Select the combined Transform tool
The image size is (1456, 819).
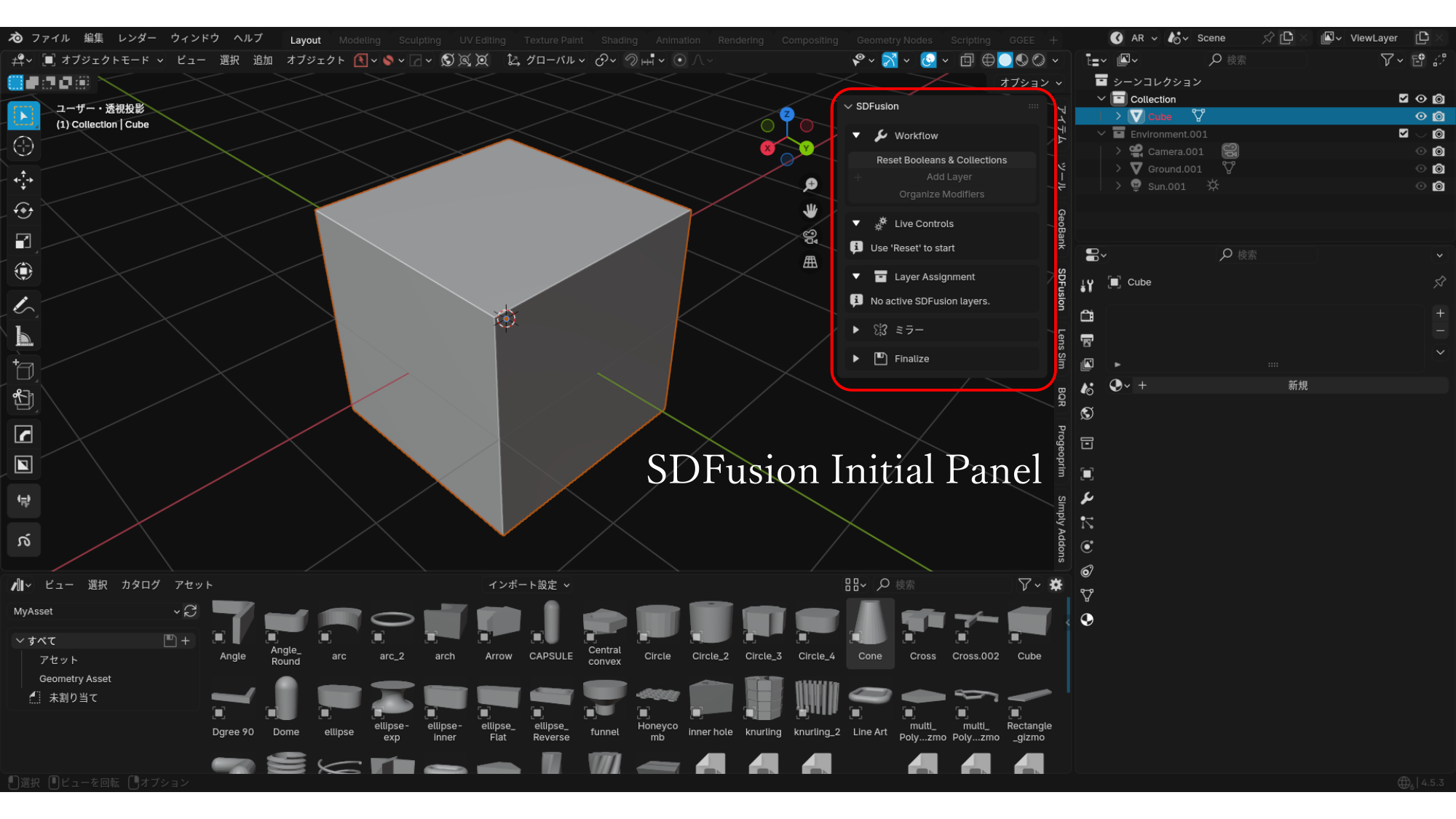click(x=23, y=272)
